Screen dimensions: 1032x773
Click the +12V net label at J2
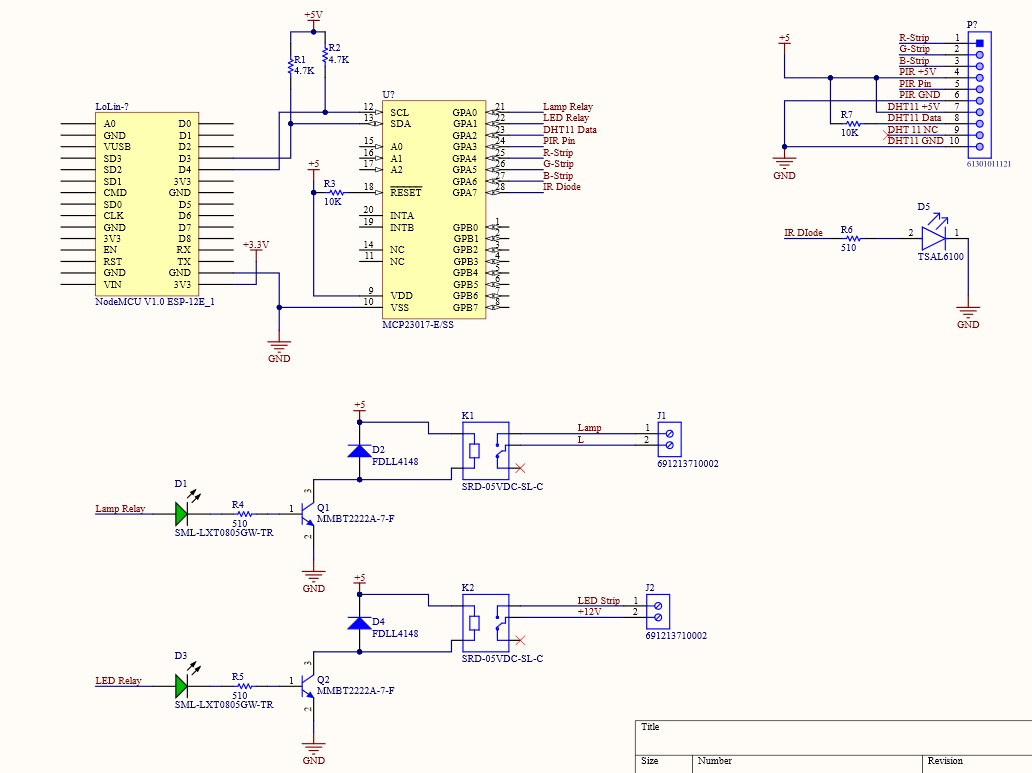590,612
